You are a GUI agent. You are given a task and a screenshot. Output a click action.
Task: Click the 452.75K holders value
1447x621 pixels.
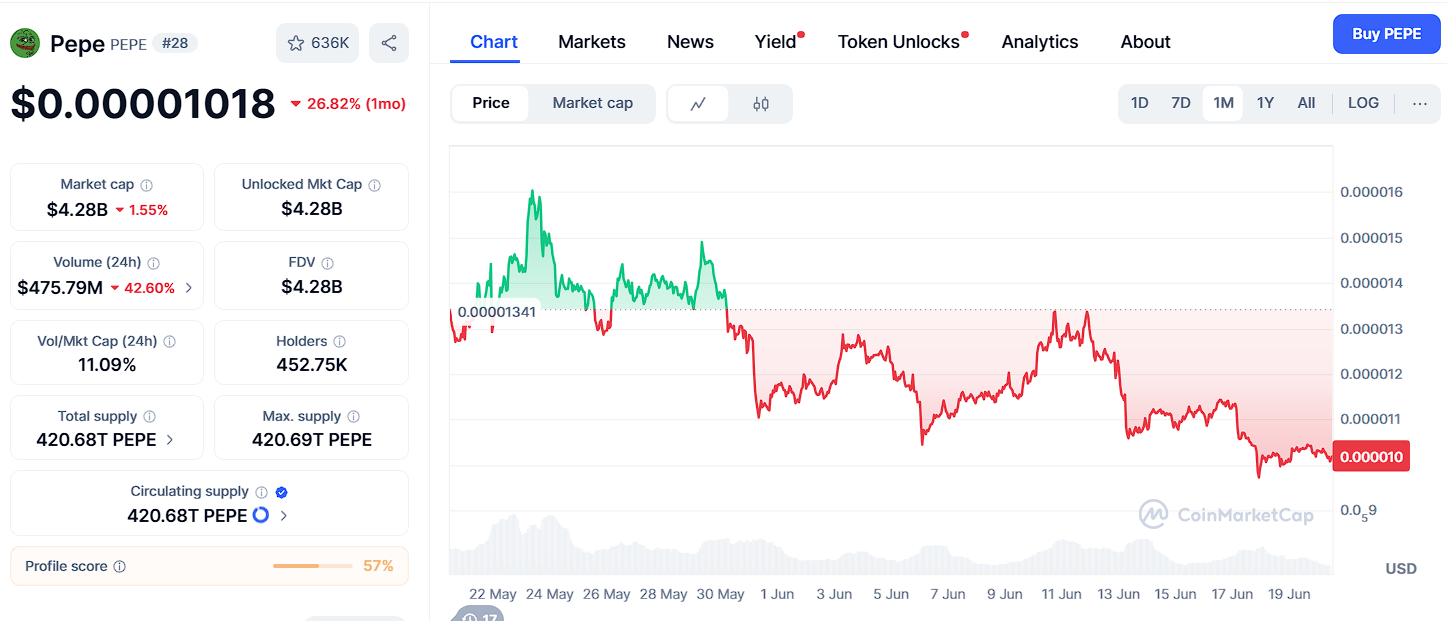pyautogui.click(x=312, y=365)
